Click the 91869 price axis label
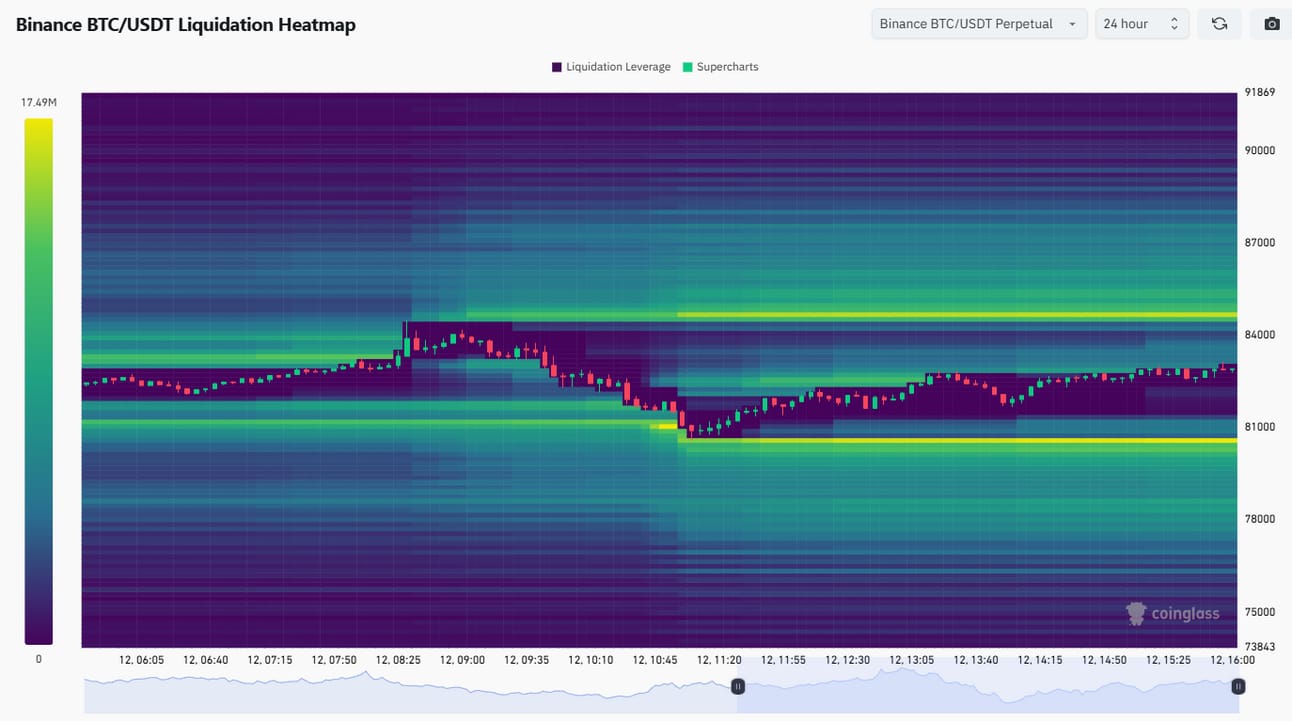 [x=1259, y=92]
